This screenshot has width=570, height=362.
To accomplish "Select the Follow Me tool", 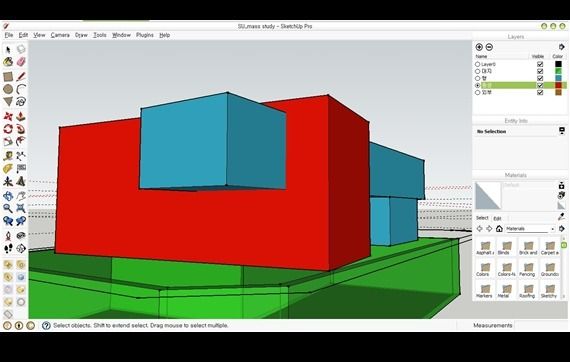I will (21, 129).
